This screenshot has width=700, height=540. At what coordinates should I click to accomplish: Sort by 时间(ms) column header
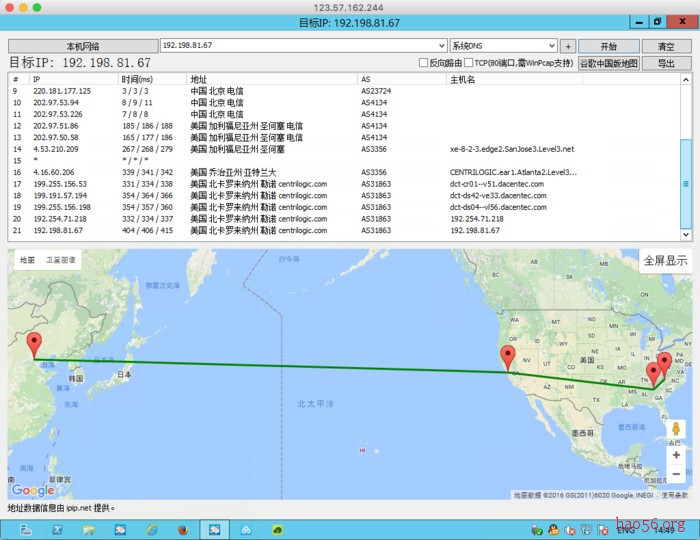(152, 79)
